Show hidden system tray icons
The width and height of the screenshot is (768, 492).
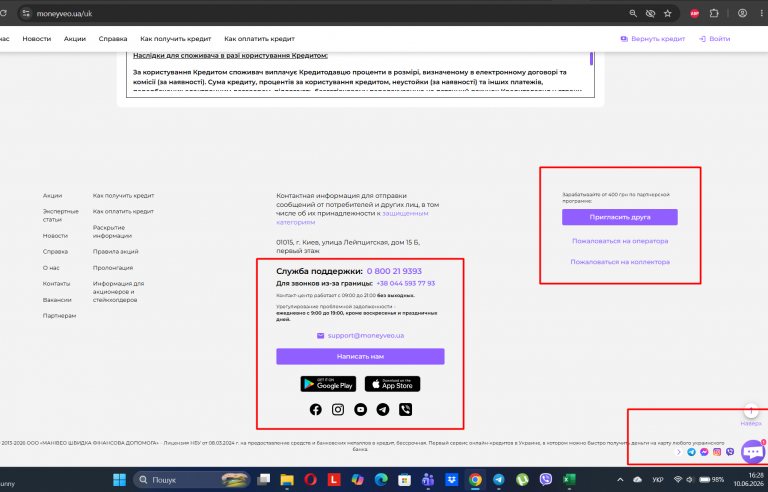[620, 480]
